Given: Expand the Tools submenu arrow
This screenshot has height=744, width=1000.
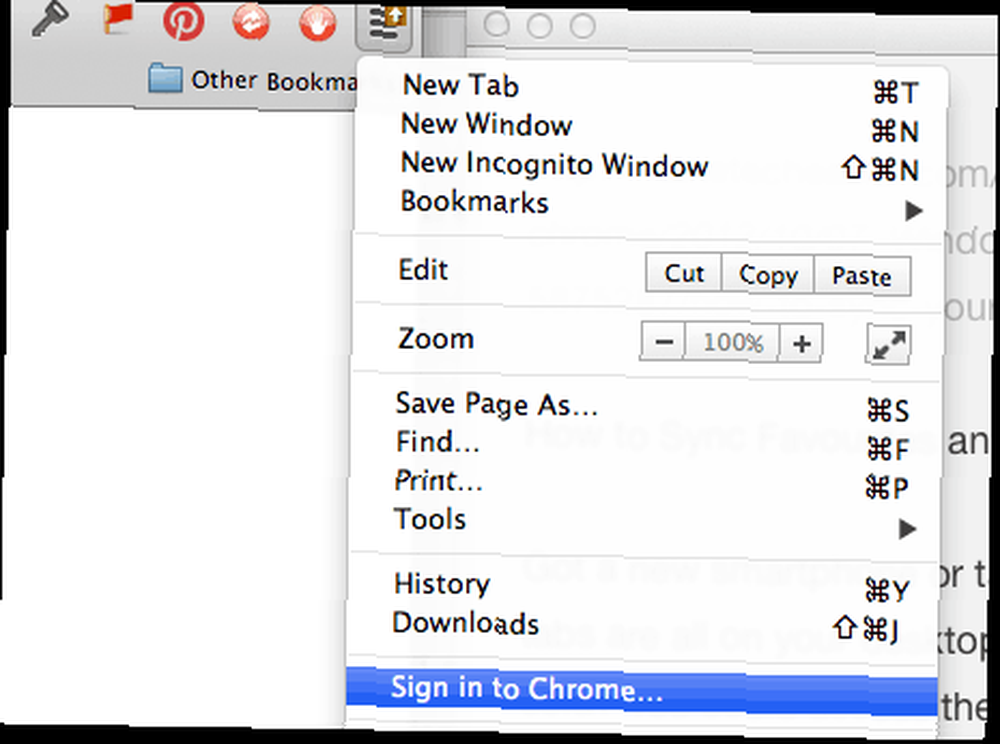Looking at the screenshot, I should pos(908,529).
